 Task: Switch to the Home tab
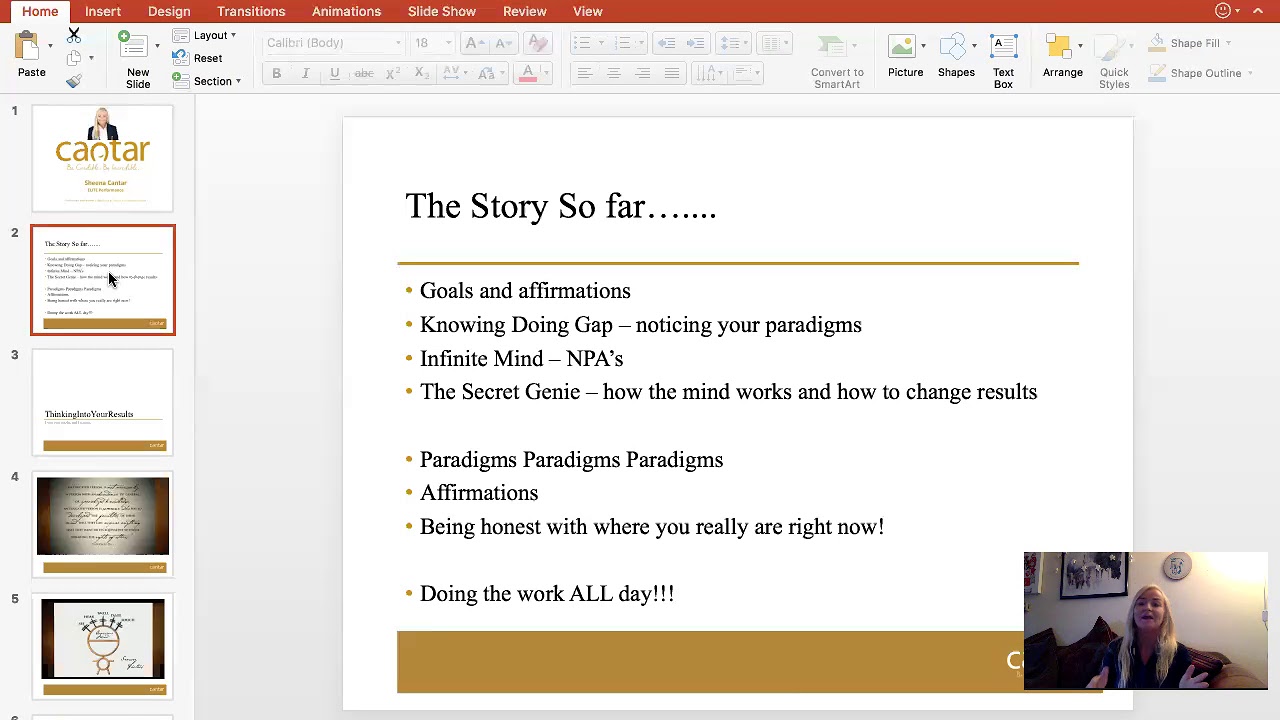[40, 11]
